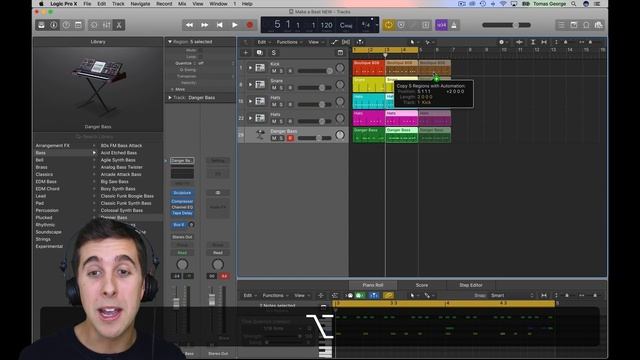Open the File menu in the menu bar

click(87, 4)
